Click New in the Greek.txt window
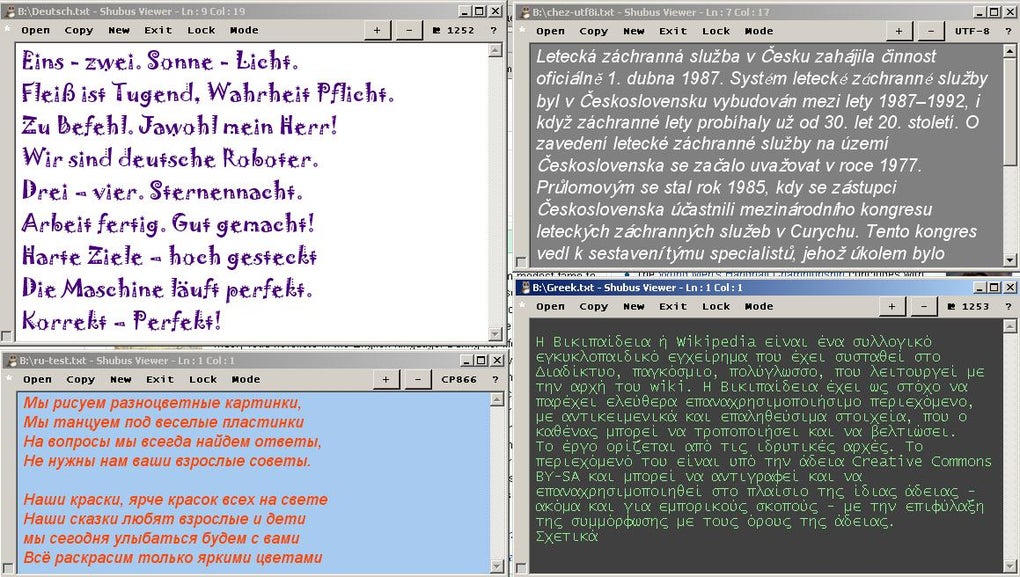The image size is (1020, 577). (x=634, y=306)
